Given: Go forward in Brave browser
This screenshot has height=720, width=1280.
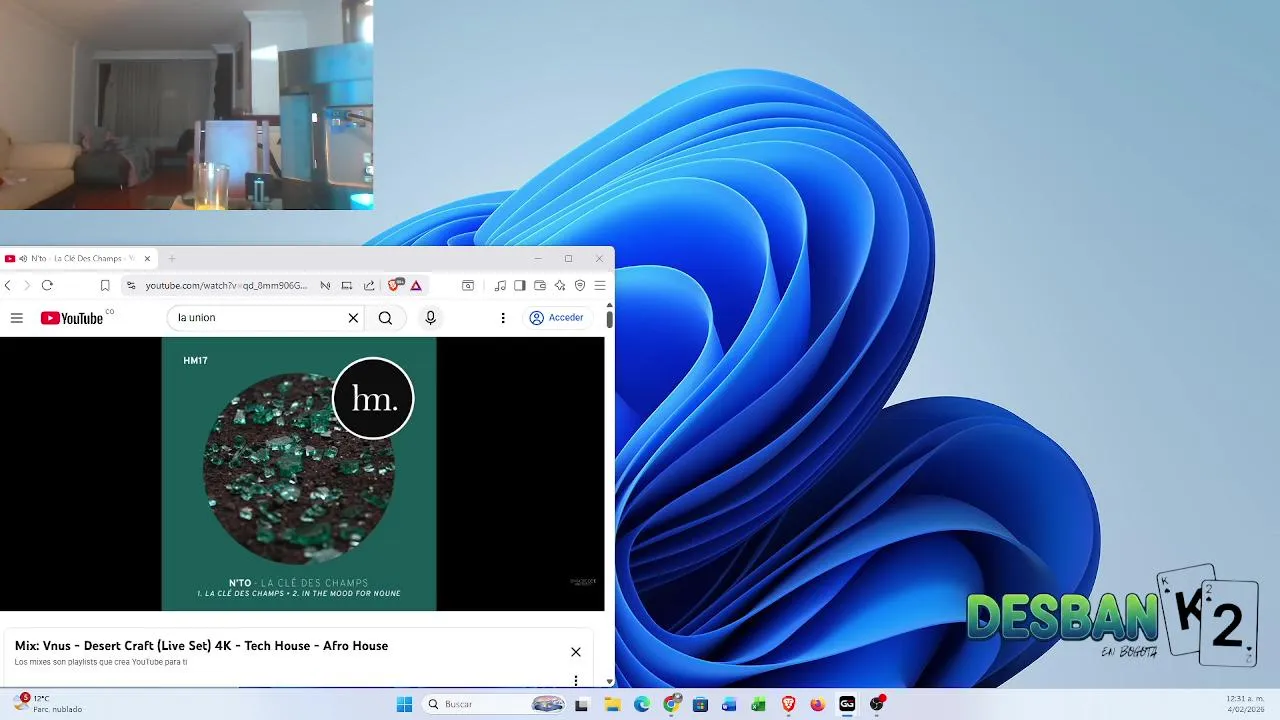Looking at the screenshot, I should (x=27, y=285).
